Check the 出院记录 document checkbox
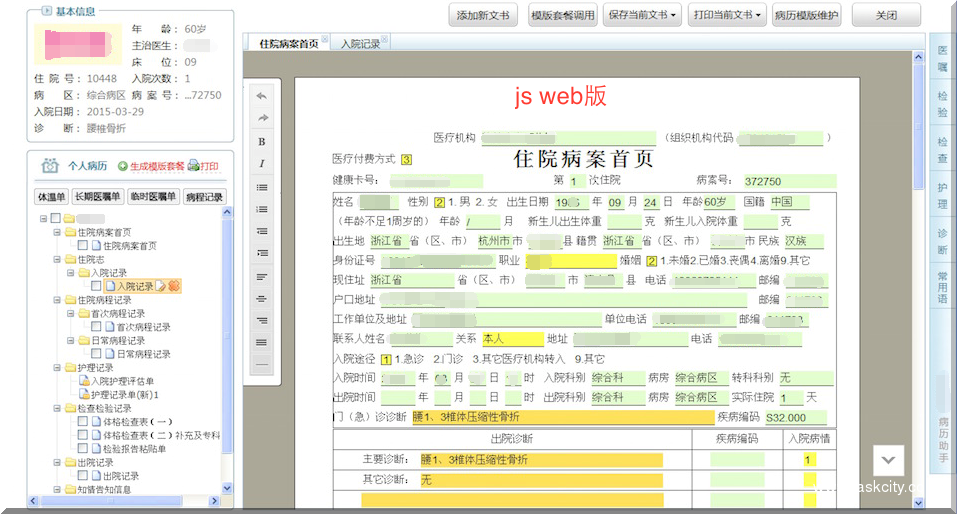 (82, 476)
